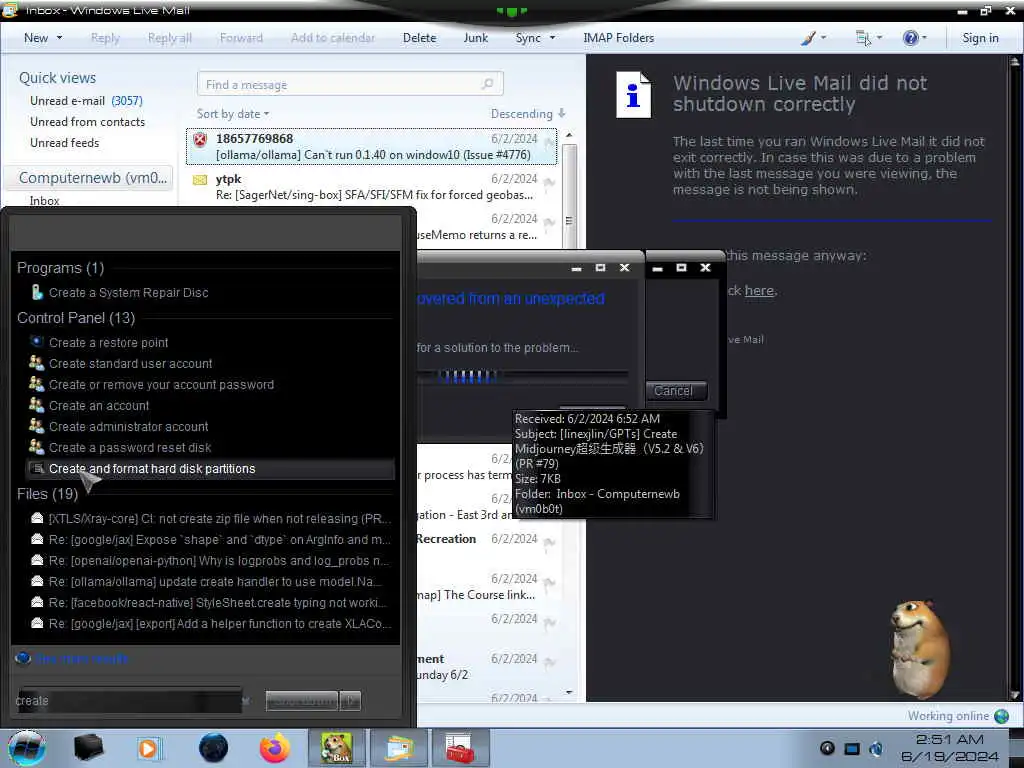1024x768 pixels.
Task: Open Create a restore point
Action: pyautogui.click(x=108, y=342)
